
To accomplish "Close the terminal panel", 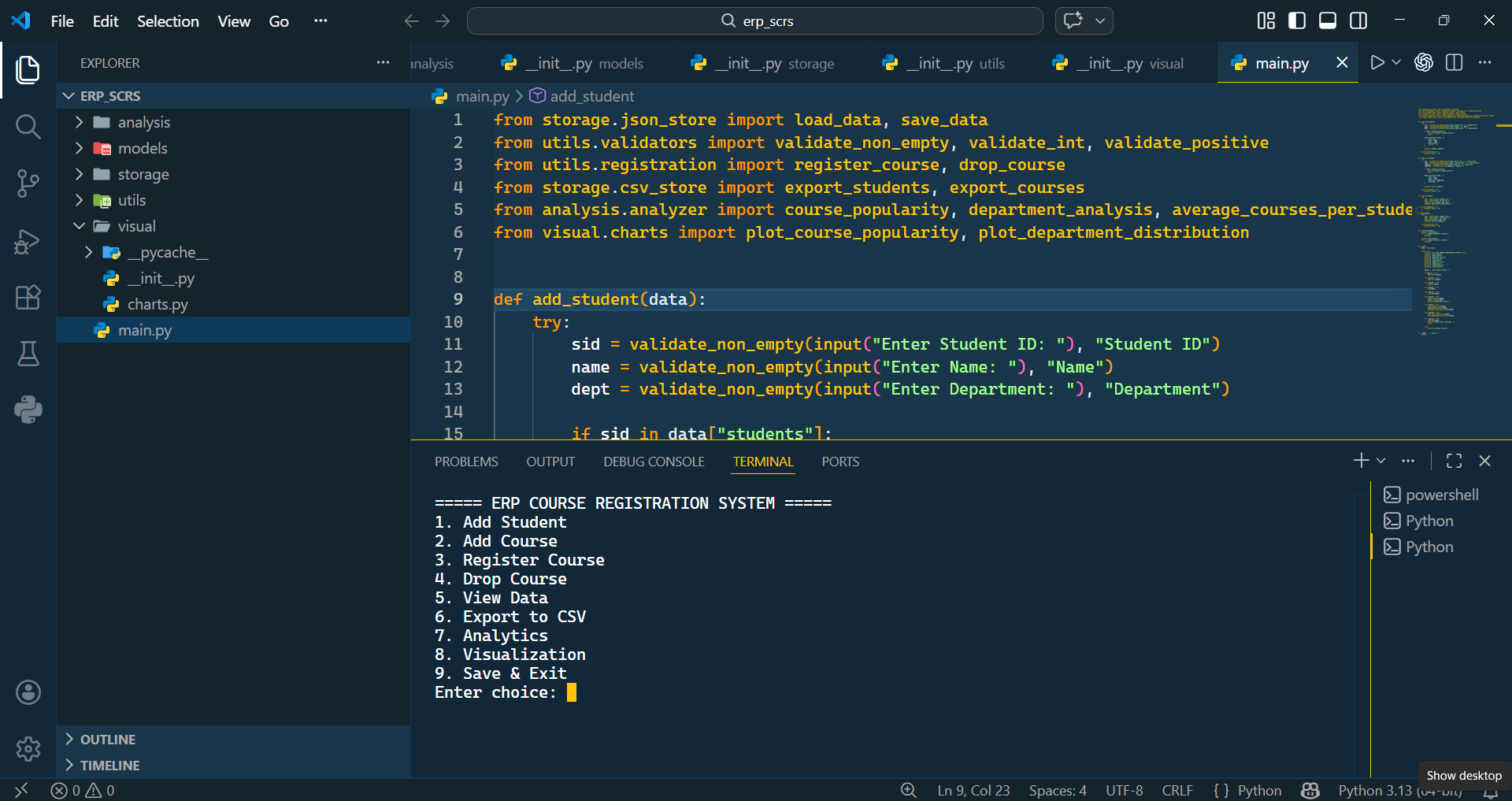I will click(x=1485, y=461).
